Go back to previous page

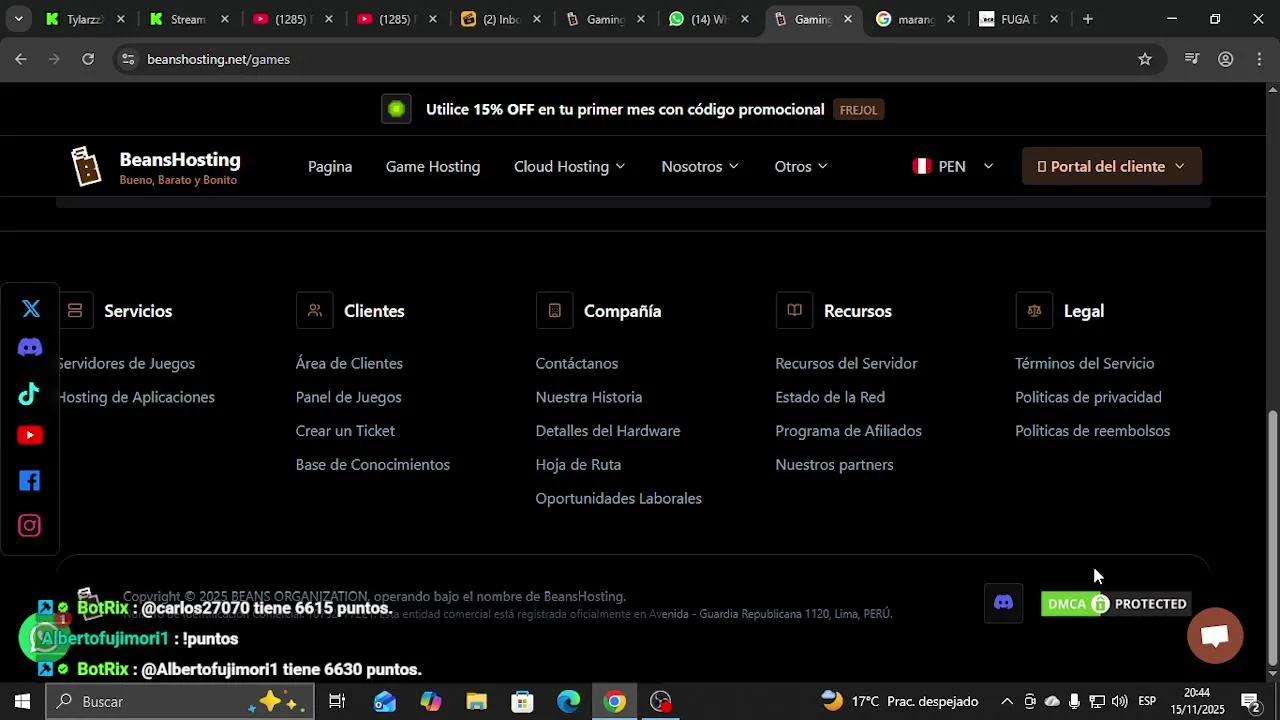pos(21,59)
